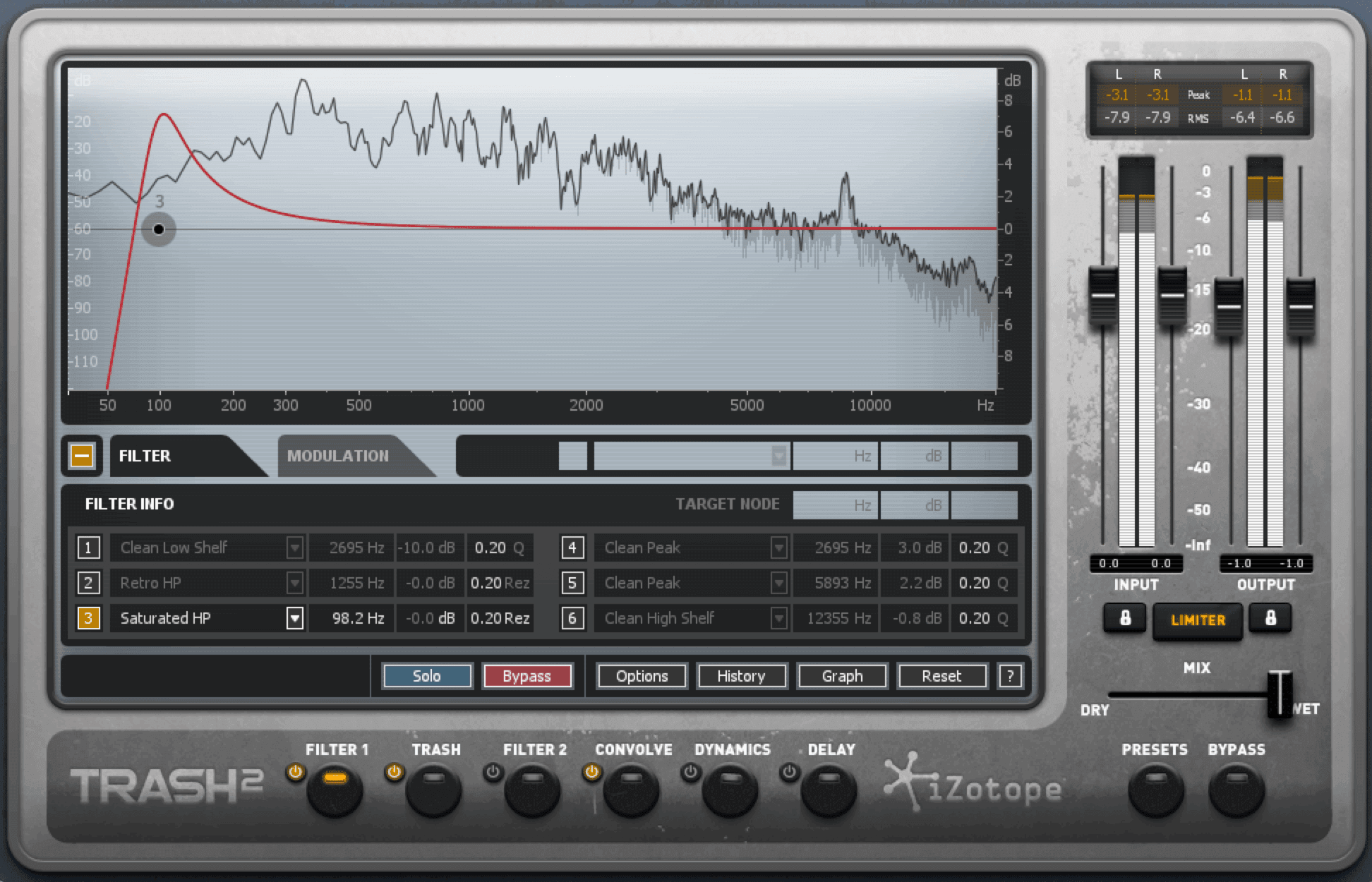This screenshot has width=1372, height=882.
Task: Click the right input gain fader handle
Action: 1172,296
